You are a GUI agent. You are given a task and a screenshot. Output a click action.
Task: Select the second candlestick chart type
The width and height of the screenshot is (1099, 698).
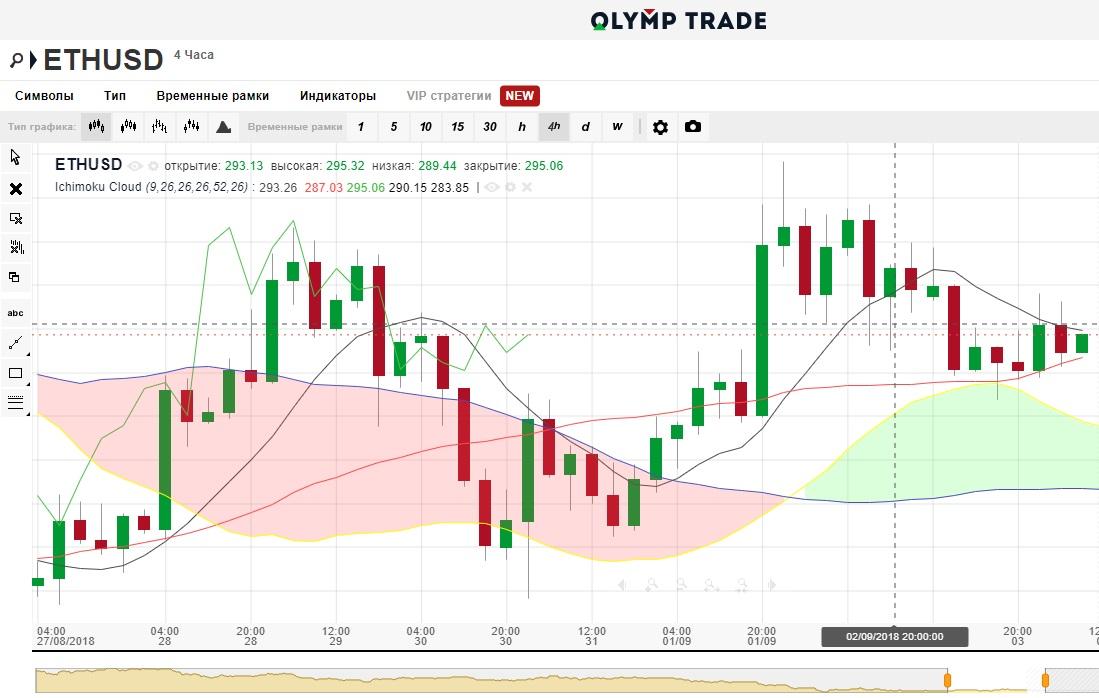pyautogui.click(x=128, y=127)
